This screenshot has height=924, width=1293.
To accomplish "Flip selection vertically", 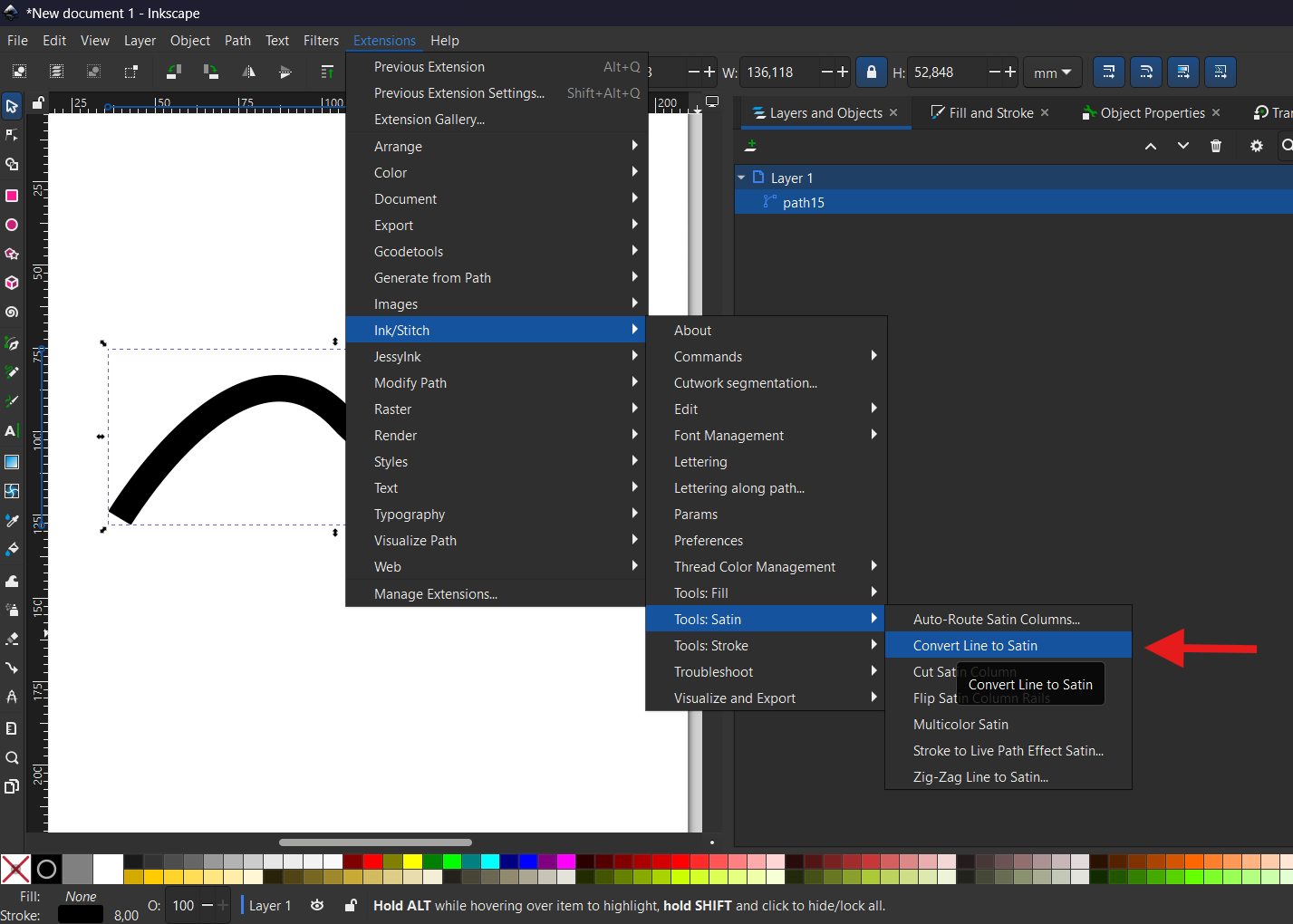I will click(x=285, y=72).
